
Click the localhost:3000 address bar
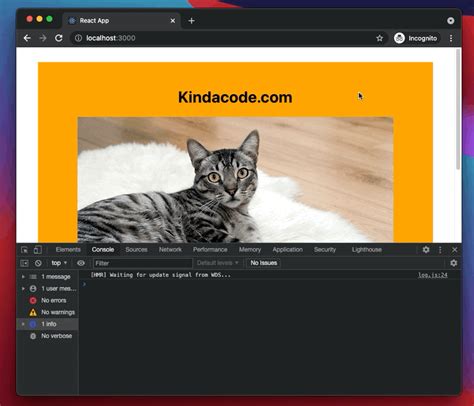pos(220,38)
